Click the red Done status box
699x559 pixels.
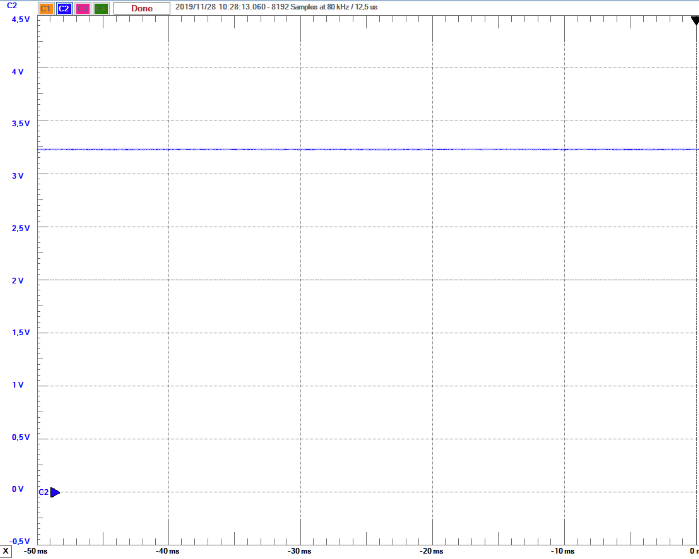coord(141,8)
